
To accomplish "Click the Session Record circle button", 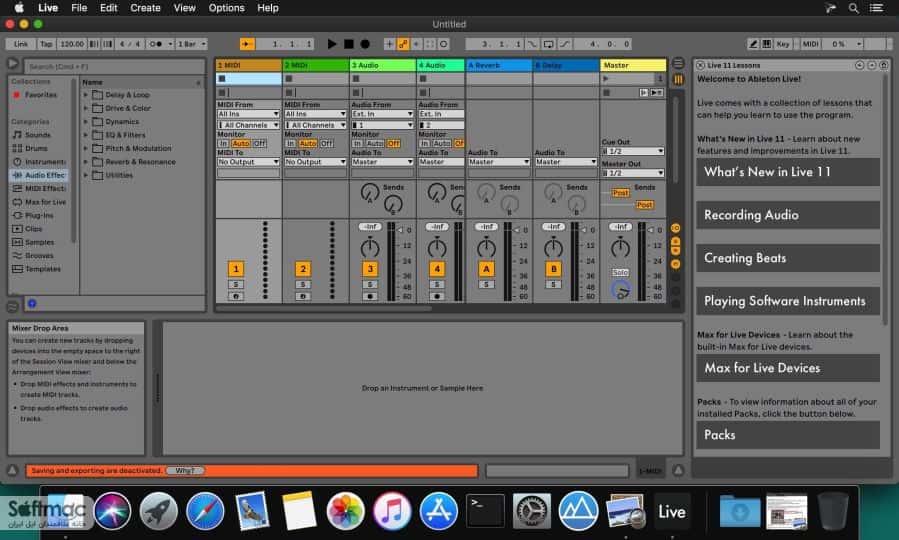I will [443, 44].
